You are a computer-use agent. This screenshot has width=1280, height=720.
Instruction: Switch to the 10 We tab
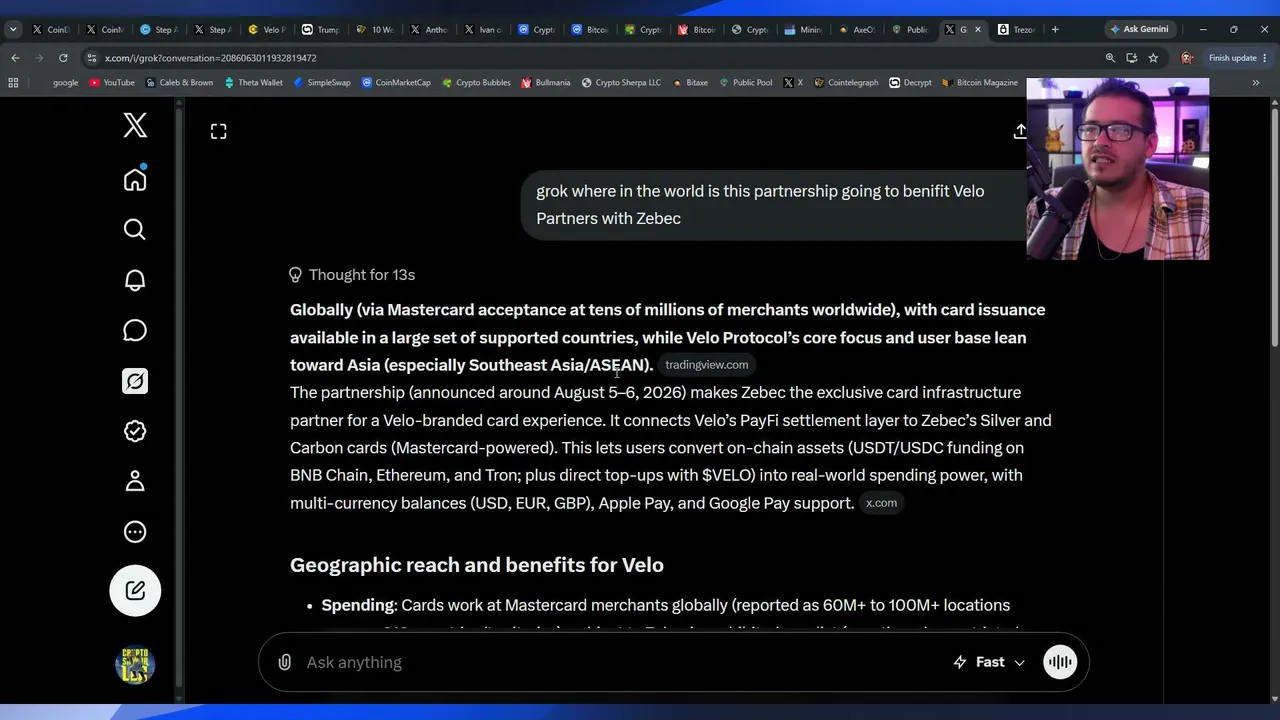click(375, 30)
